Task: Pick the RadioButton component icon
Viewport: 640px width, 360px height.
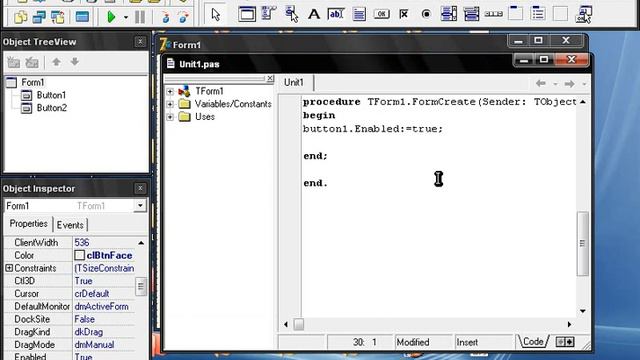Action: coord(426,14)
